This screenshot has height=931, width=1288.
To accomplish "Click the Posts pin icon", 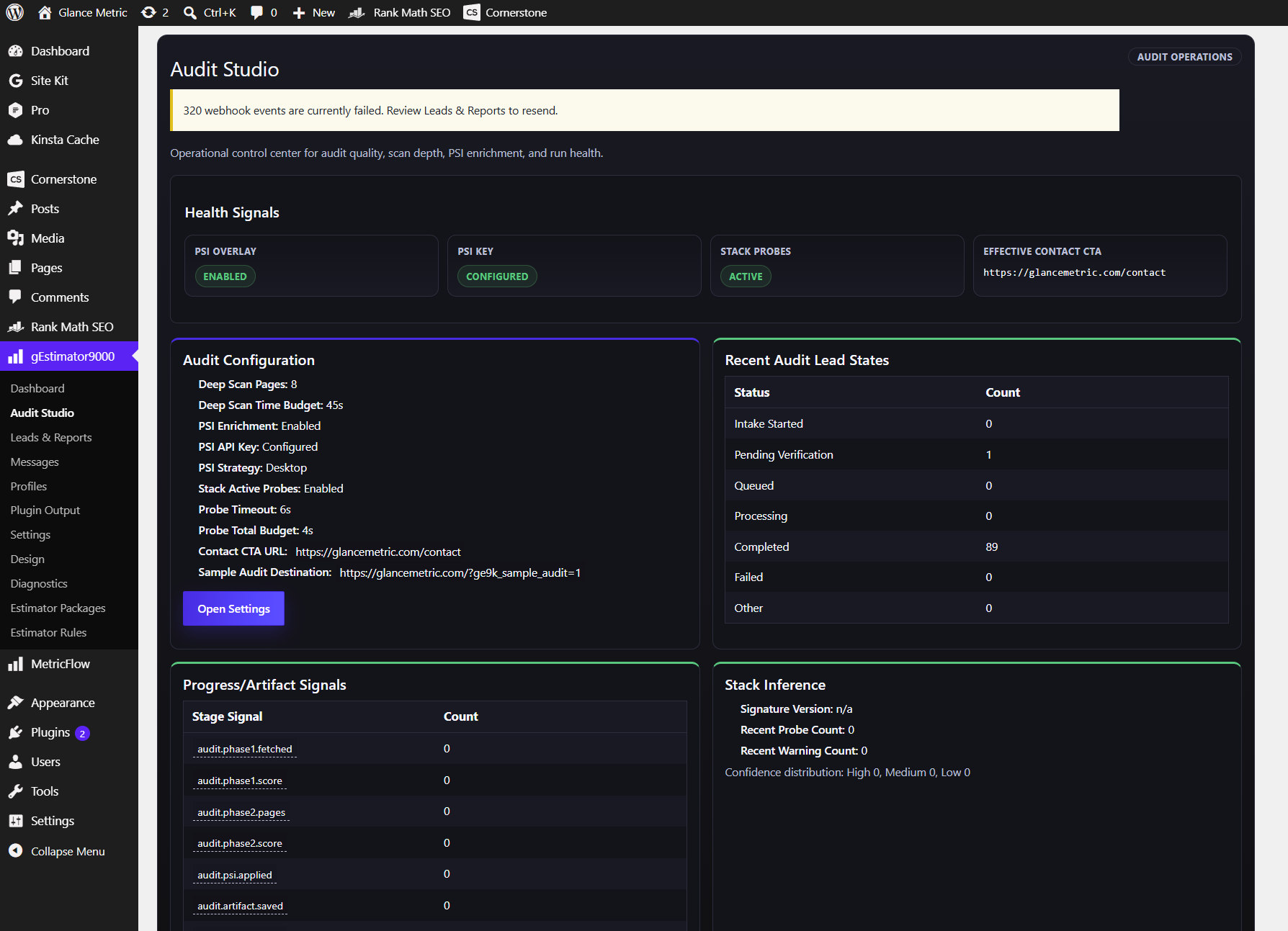I will (15, 209).
